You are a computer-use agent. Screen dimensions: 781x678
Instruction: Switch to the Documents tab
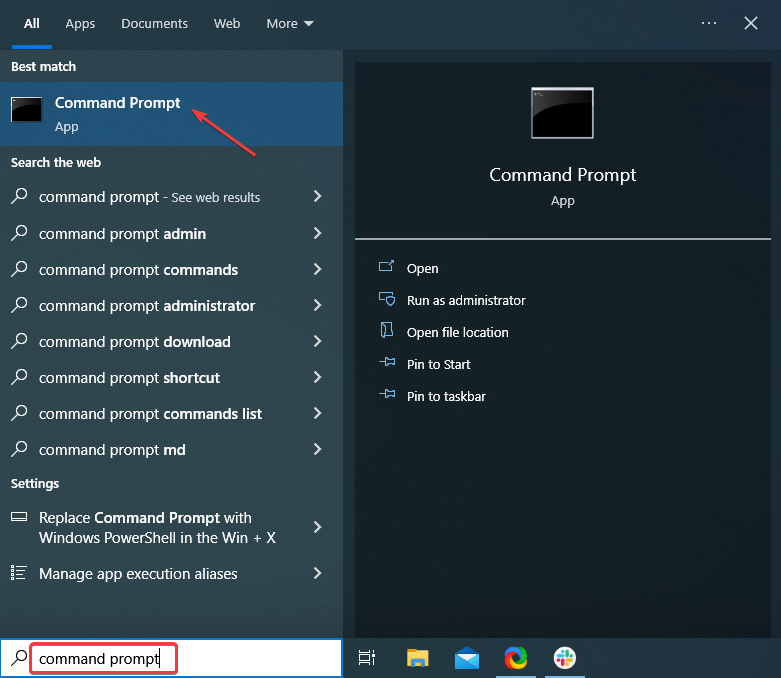tap(154, 23)
